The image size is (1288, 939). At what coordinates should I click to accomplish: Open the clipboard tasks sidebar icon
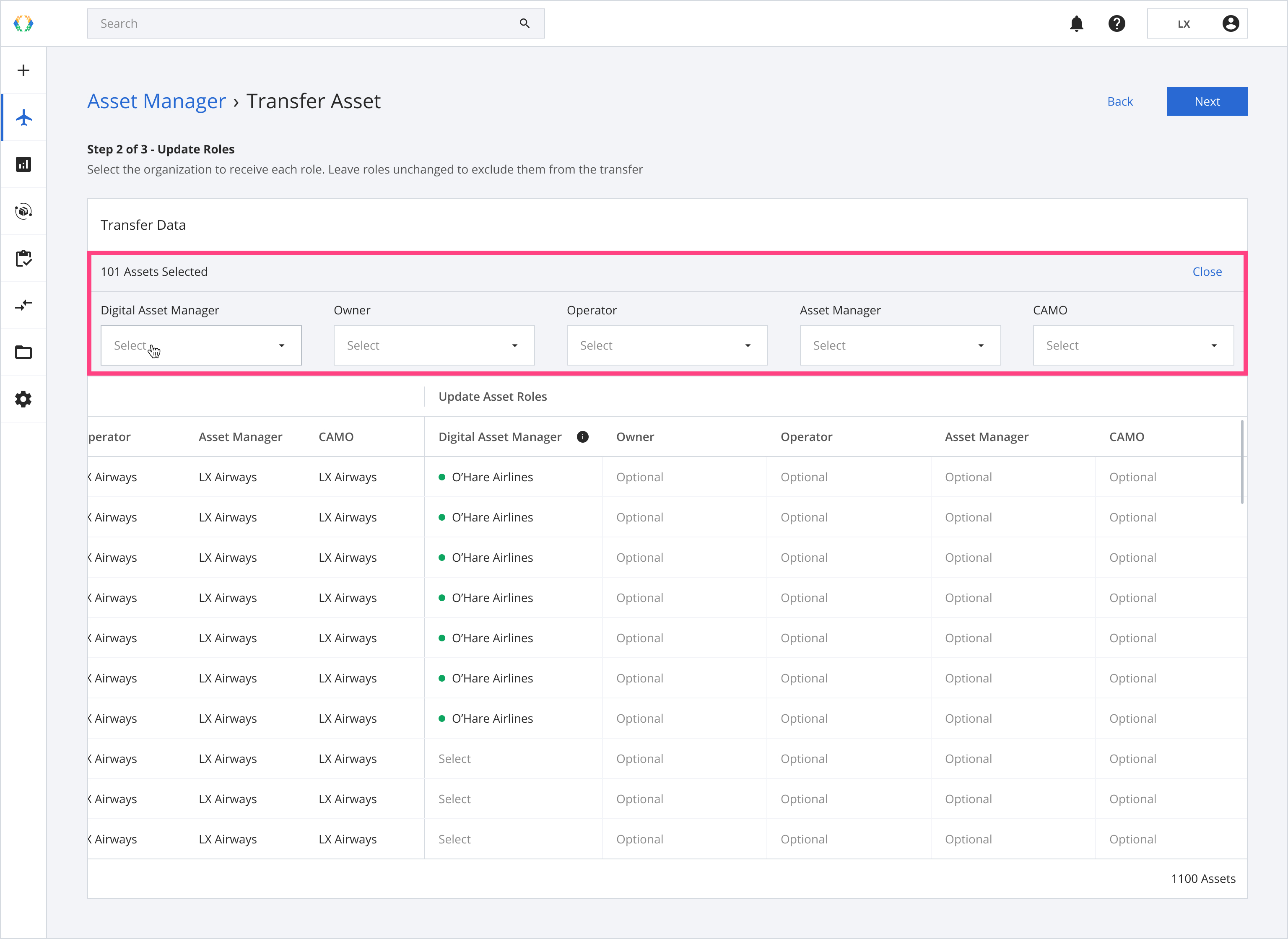click(23, 258)
